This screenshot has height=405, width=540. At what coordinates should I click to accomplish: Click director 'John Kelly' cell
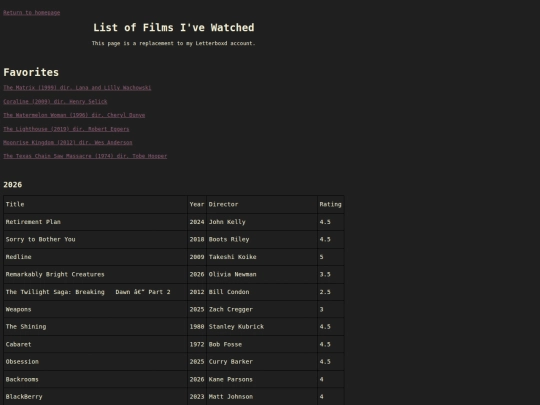point(262,222)
